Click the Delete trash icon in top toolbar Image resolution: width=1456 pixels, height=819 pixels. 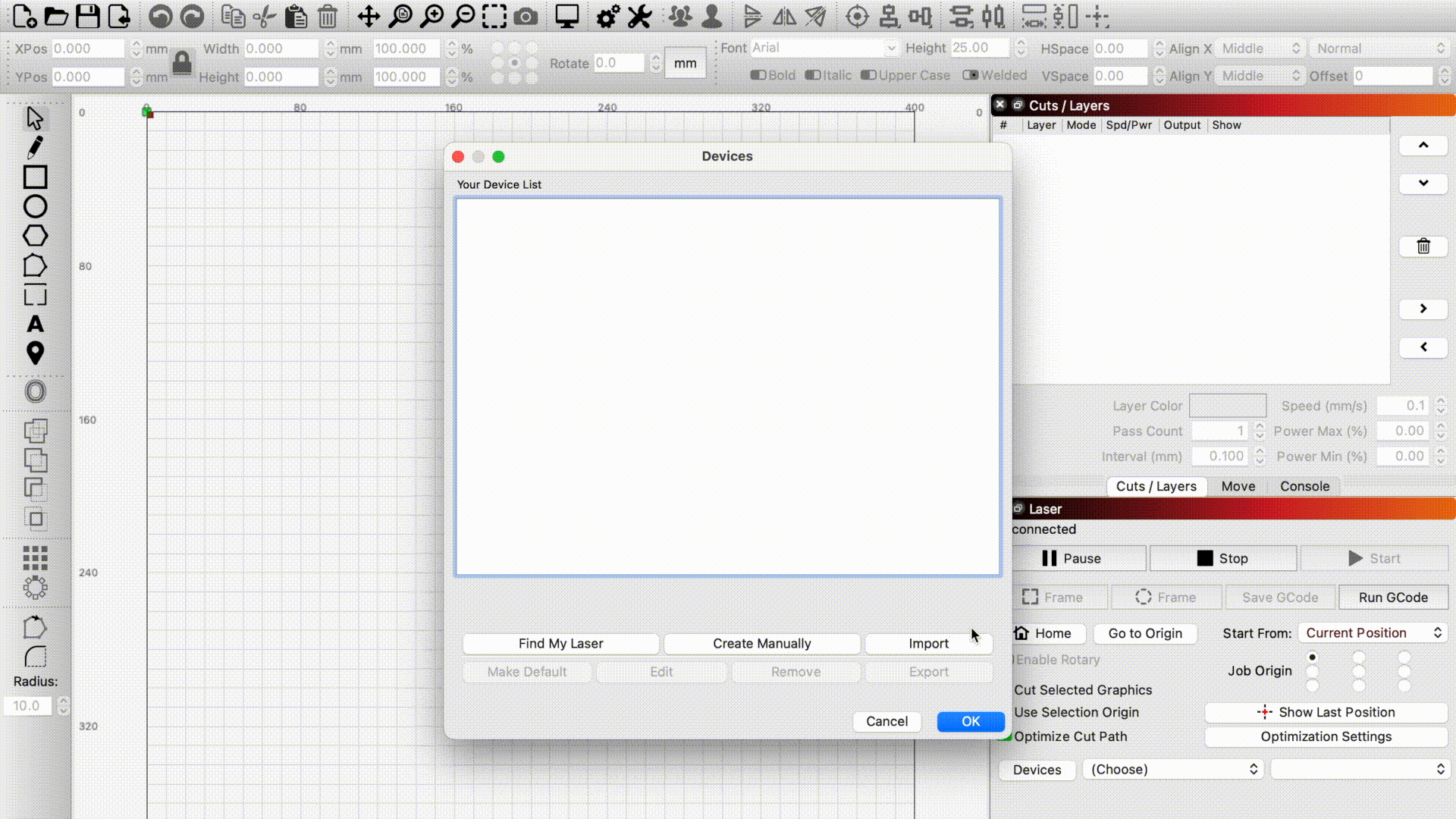[x=328, y=16]
